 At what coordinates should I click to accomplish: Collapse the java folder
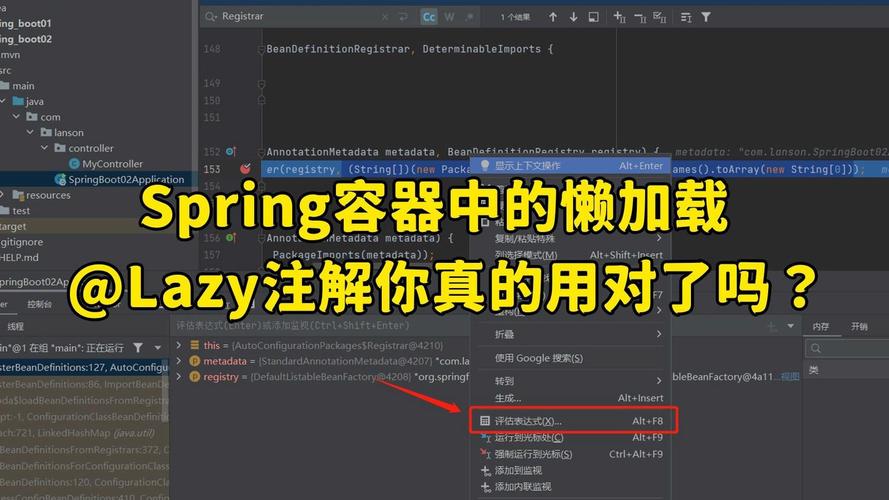[x=3, y=101]
